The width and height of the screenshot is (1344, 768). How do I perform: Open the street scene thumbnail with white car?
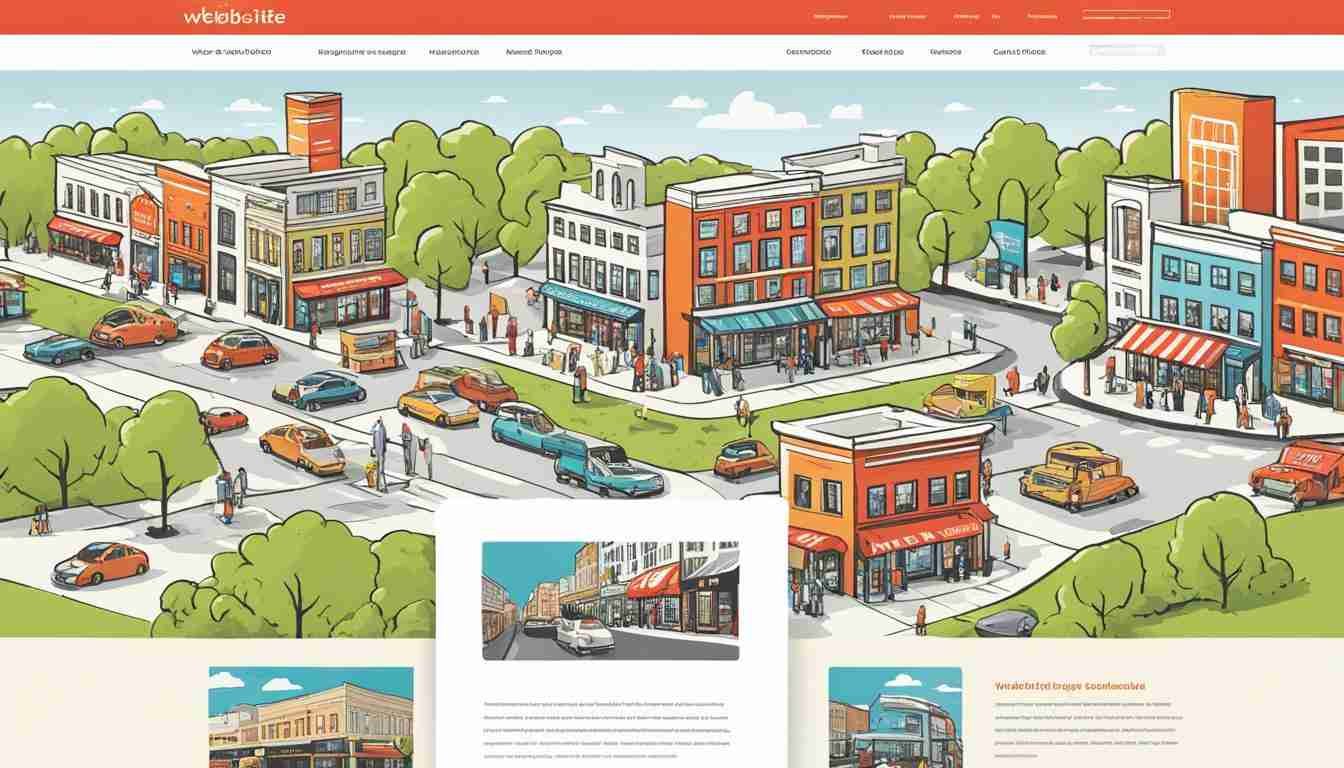tap(610, 600)
